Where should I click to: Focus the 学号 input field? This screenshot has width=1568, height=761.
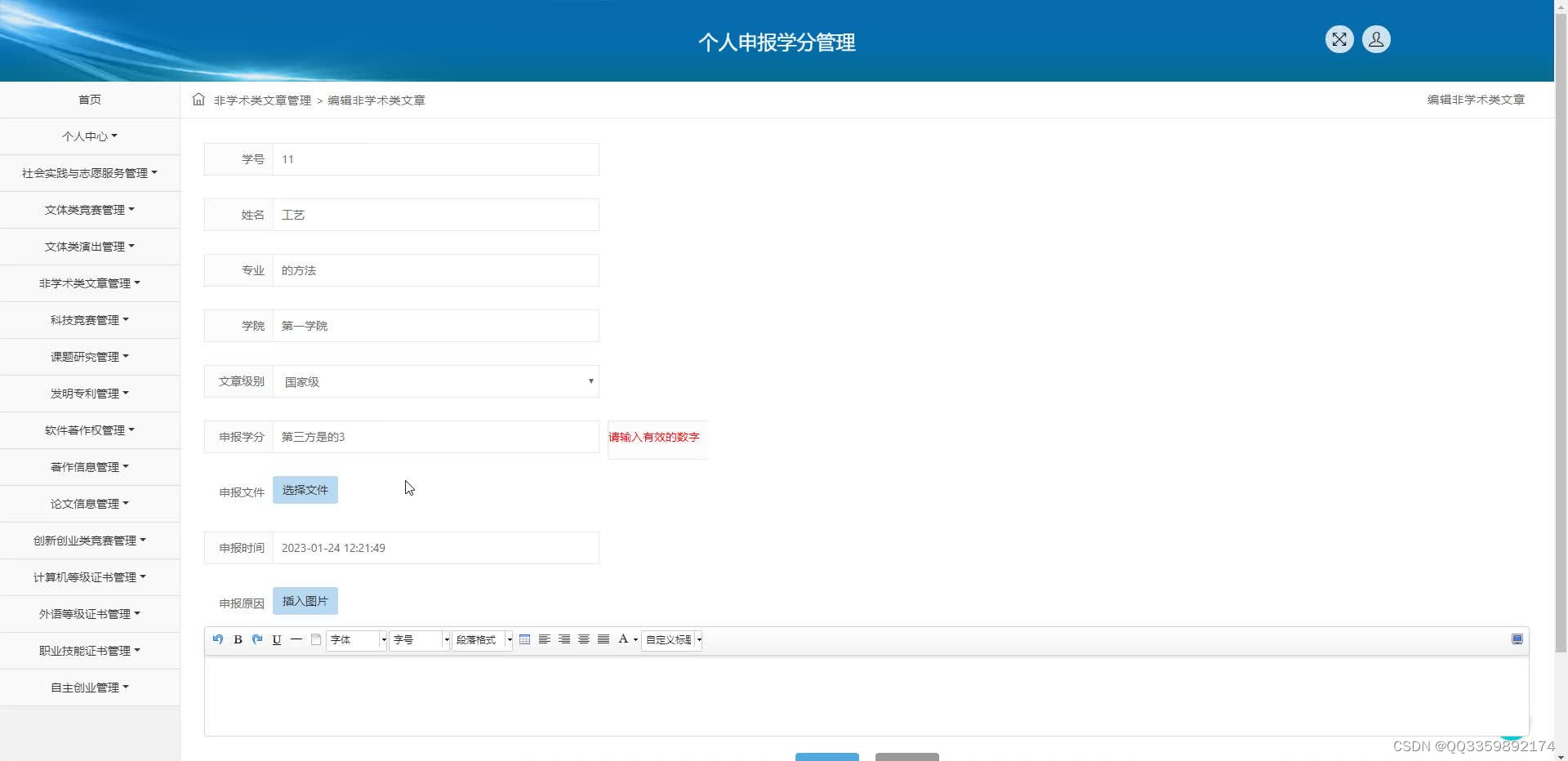[436, 159]
